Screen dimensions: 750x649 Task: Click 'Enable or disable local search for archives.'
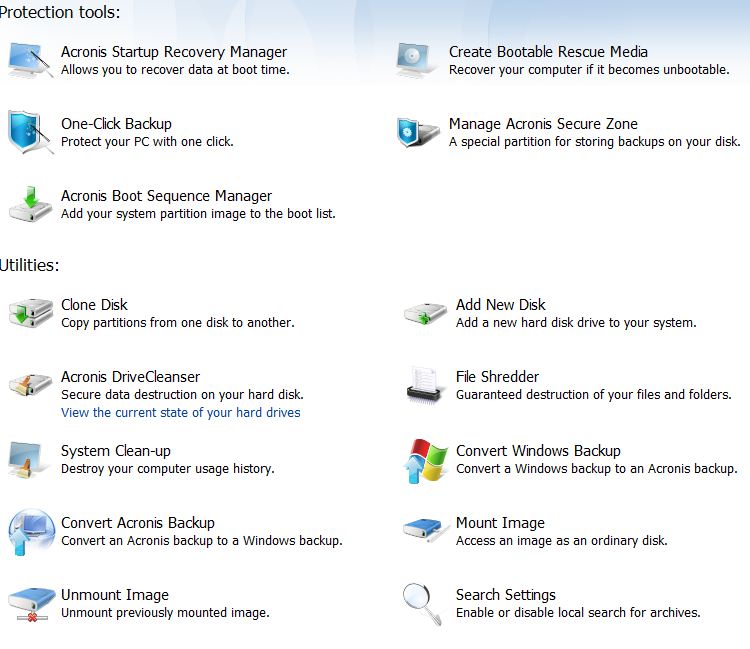[578, 613]
